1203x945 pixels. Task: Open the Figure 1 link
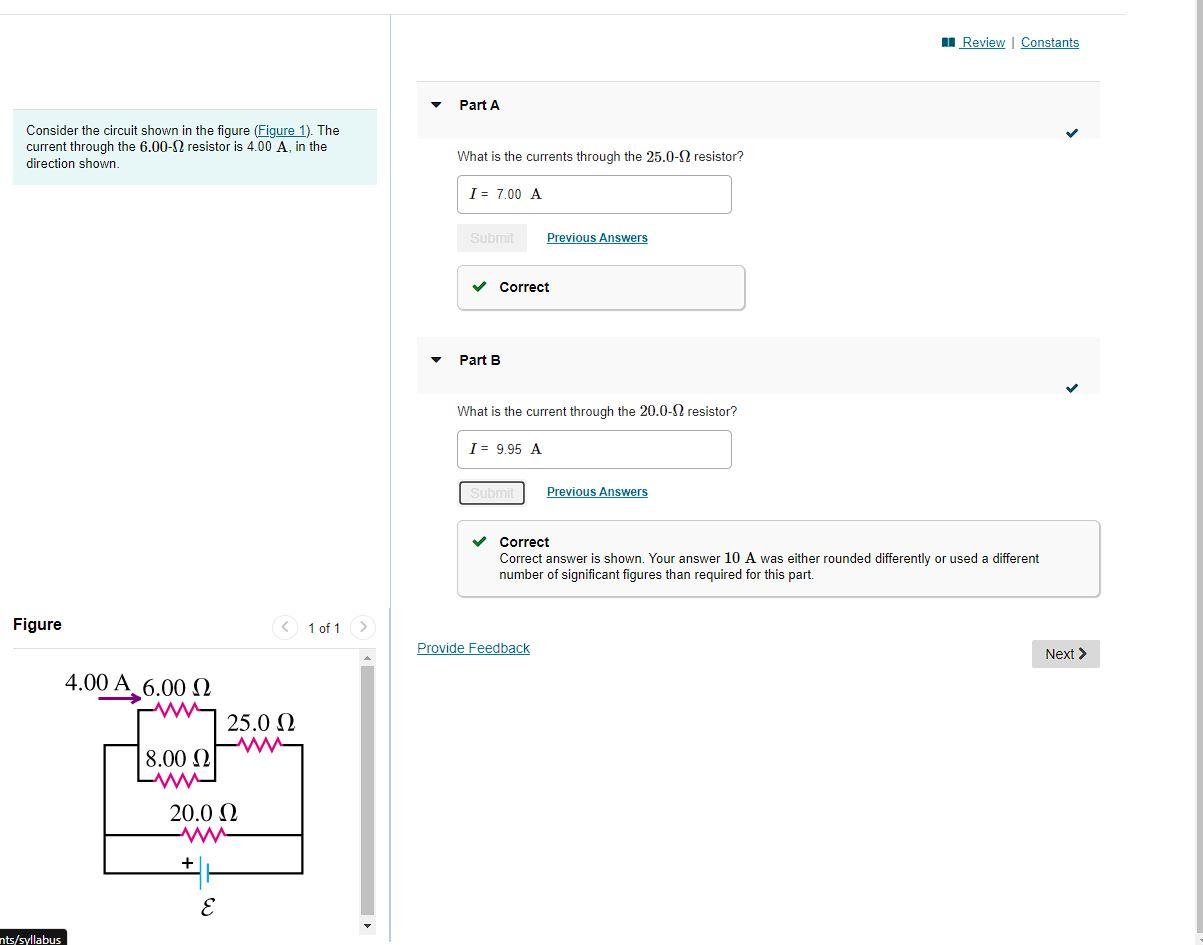281,129
